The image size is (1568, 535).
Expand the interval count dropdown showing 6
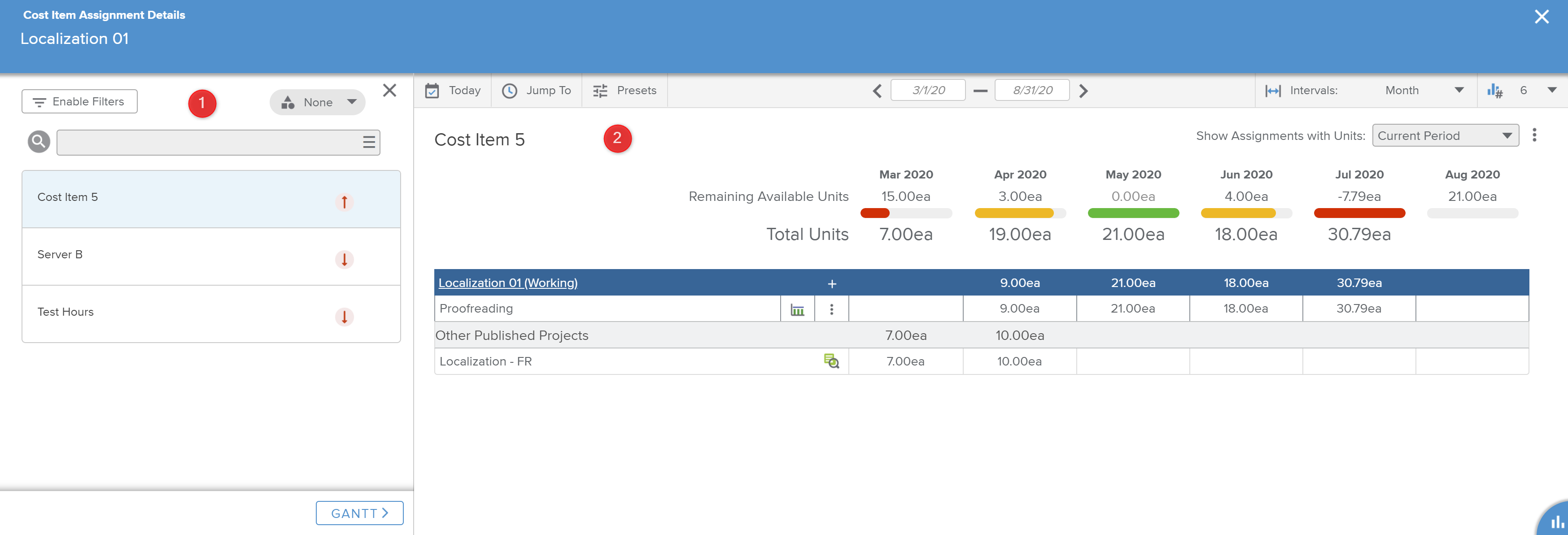[x=1551, y=91]
